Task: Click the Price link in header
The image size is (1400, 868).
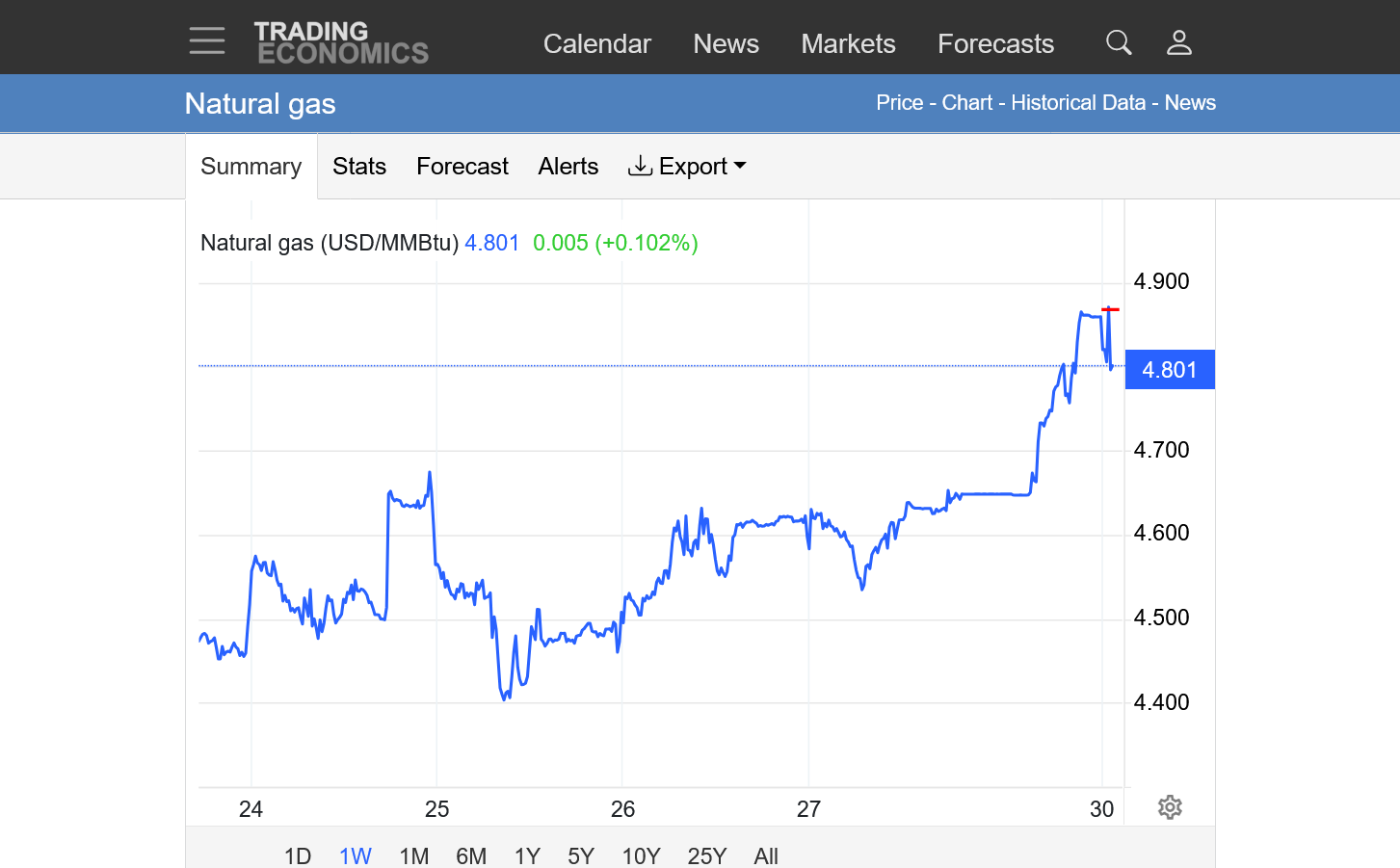Action: pyautogui.click(x=899, y=103)
